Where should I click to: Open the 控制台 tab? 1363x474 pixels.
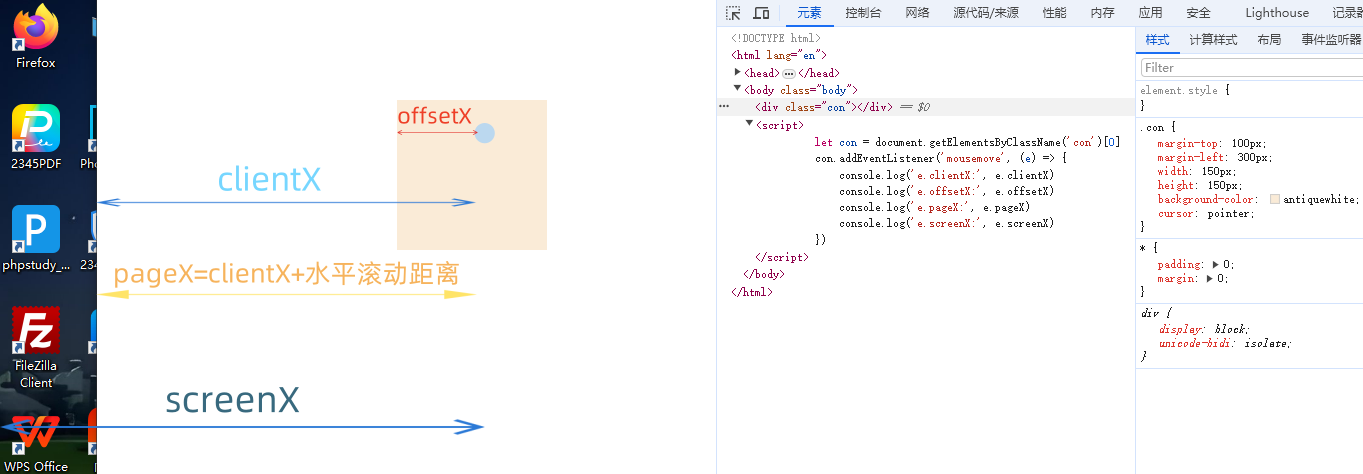pyautogui.click(x=863, y=13)
